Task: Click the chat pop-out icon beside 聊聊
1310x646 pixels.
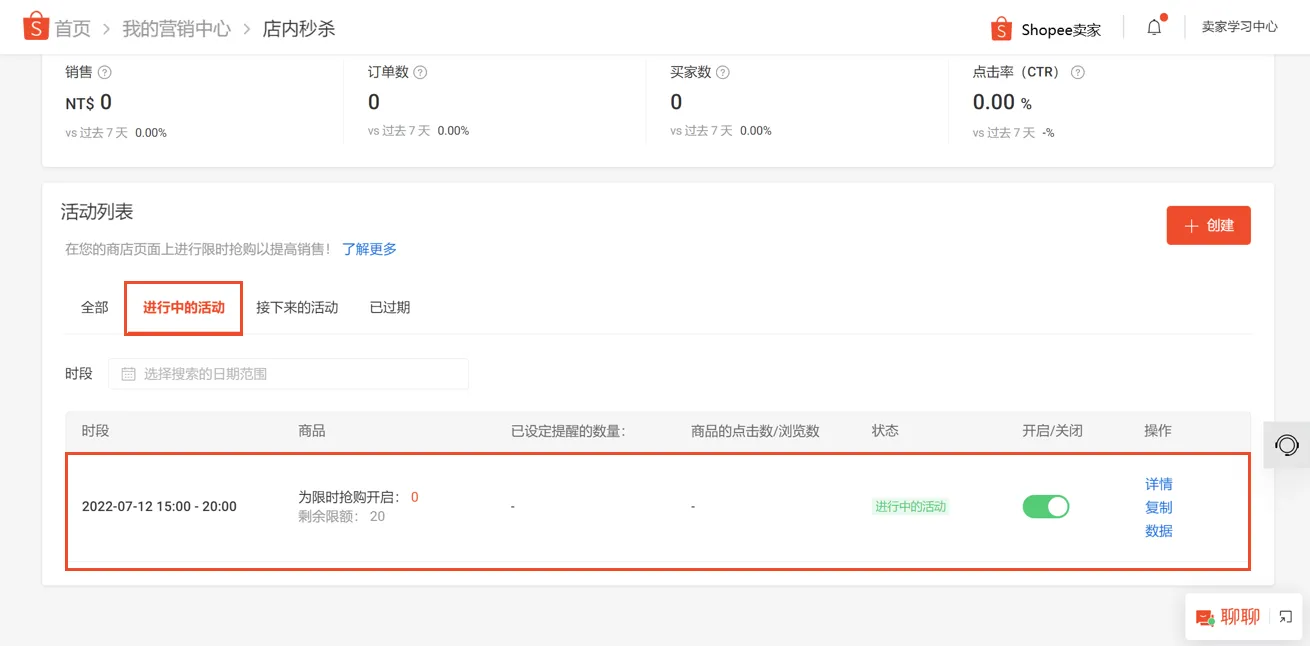Action: [1283, 616]
